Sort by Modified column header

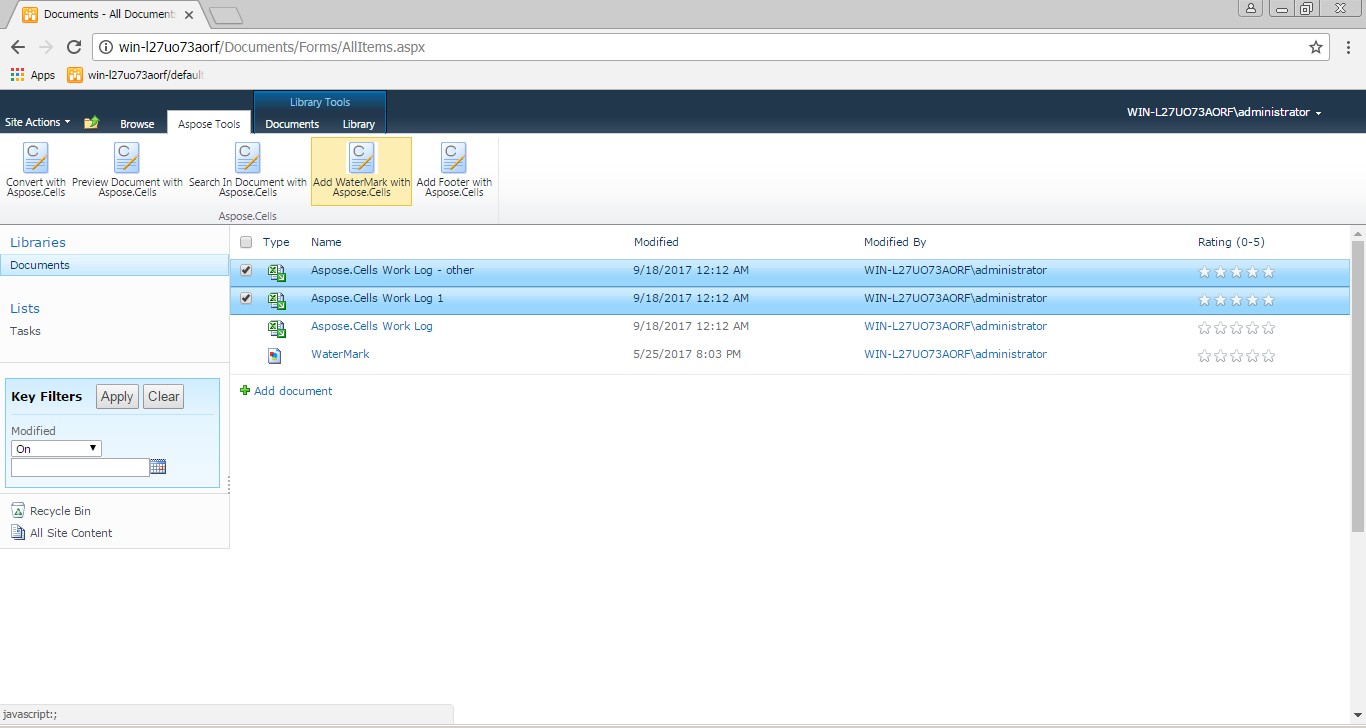click(x=656, y=242)
